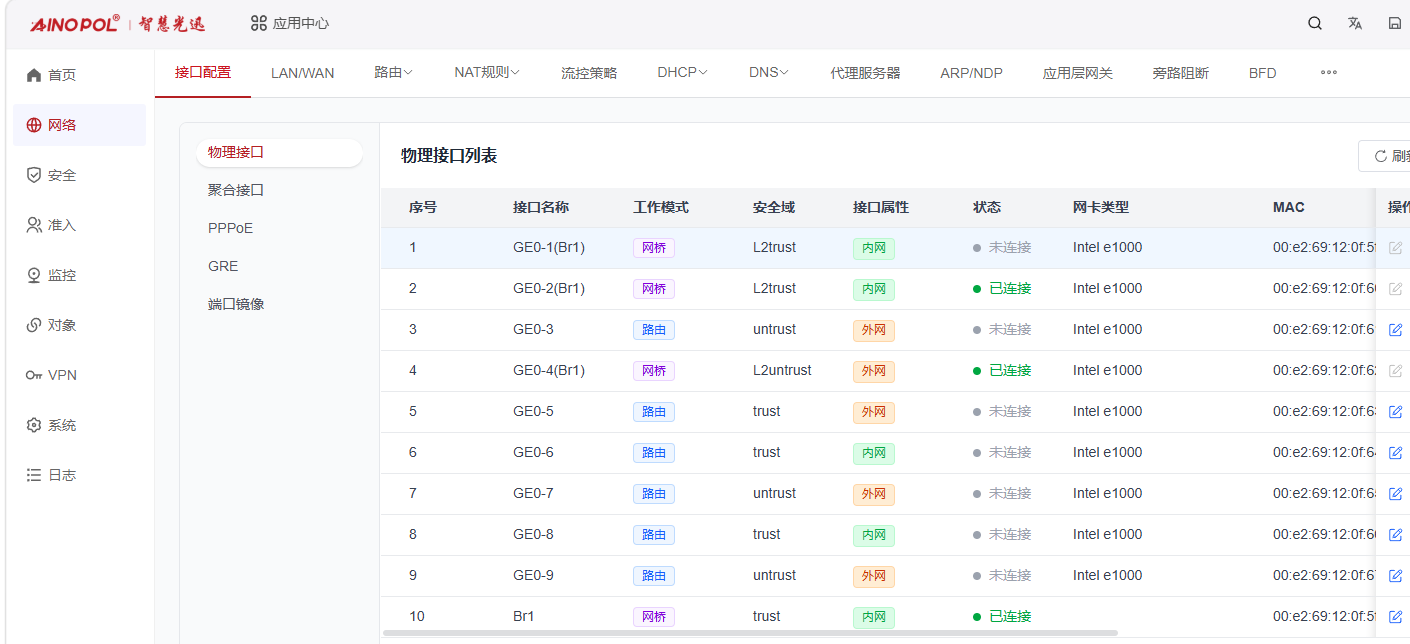Click the horizontal scrollbar below the table
Image resolution: width=1410 pixels, height=644 pixels.
click(x=750, y=633)
